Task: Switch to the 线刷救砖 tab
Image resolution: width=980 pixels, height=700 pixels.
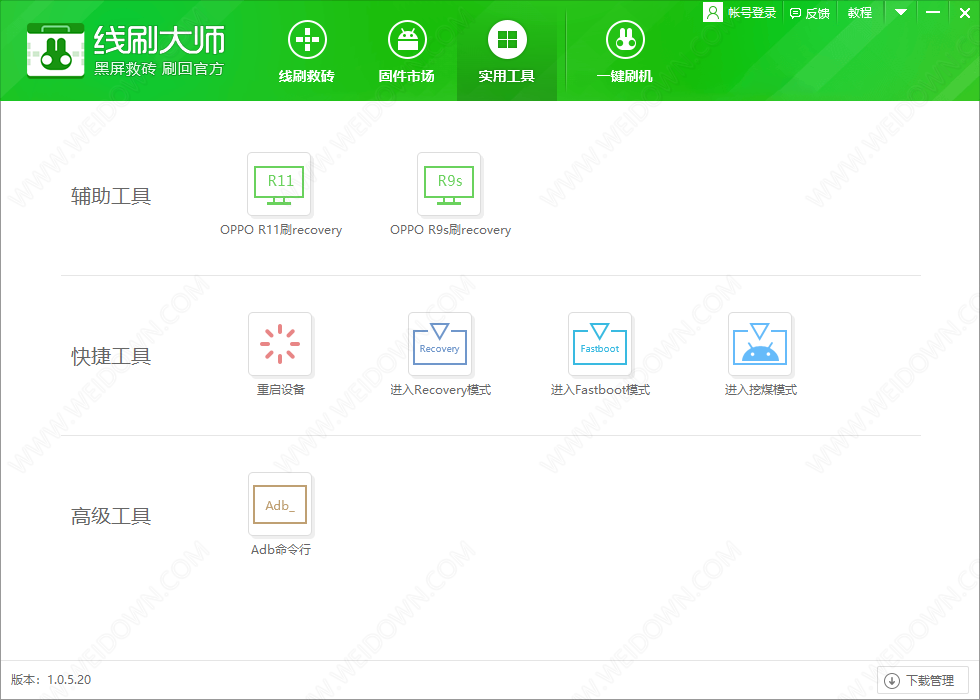Action: (x=307, y=52)
